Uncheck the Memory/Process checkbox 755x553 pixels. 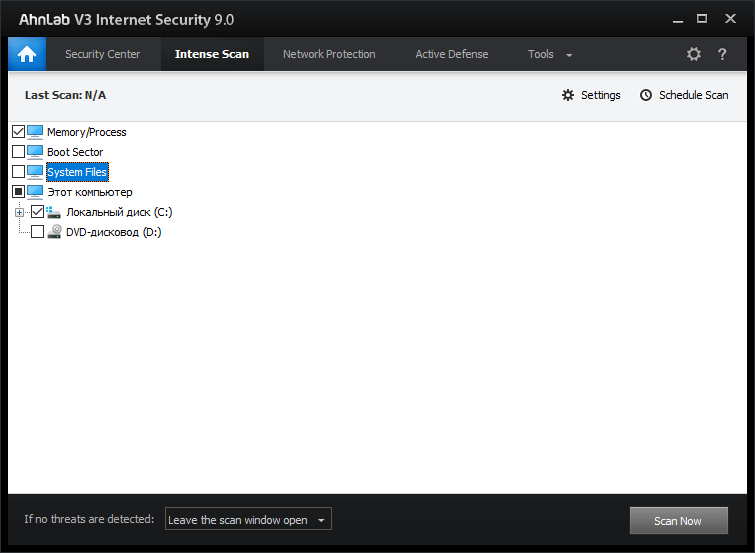click(x=18, y=132)
